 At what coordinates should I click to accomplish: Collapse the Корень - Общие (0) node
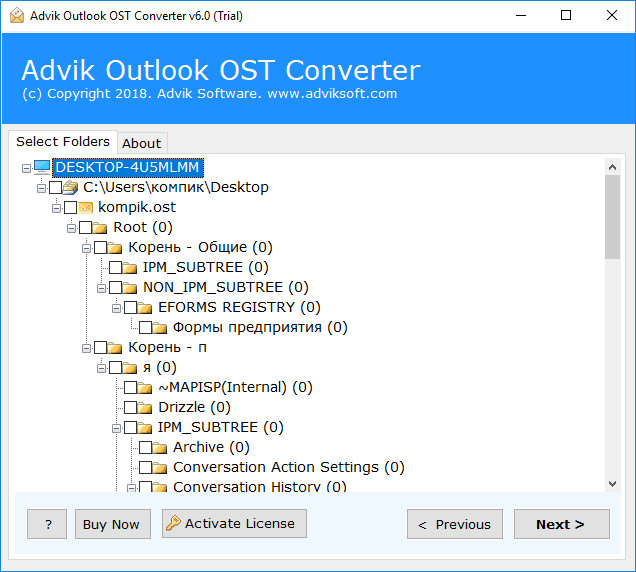86,248
